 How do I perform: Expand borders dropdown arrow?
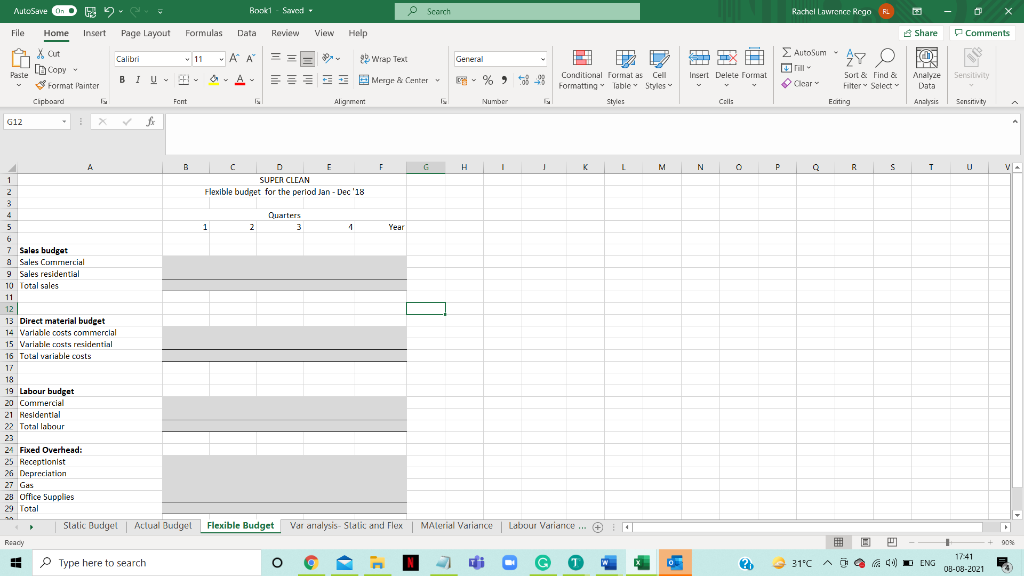[x=196, y=80]
